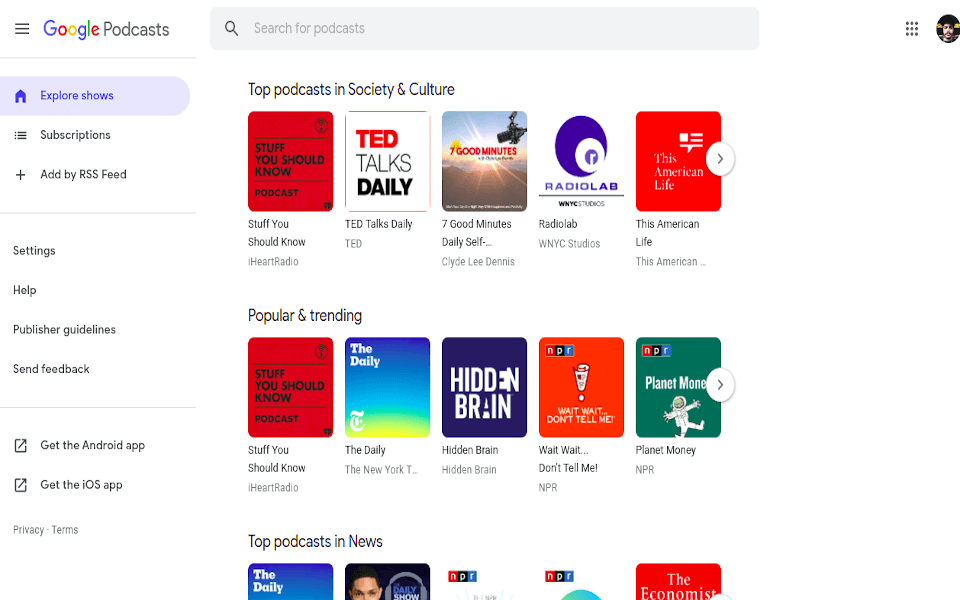Click the Hidden Brain title text
Screen dimensions: 960x600
(x=470, y=450)
